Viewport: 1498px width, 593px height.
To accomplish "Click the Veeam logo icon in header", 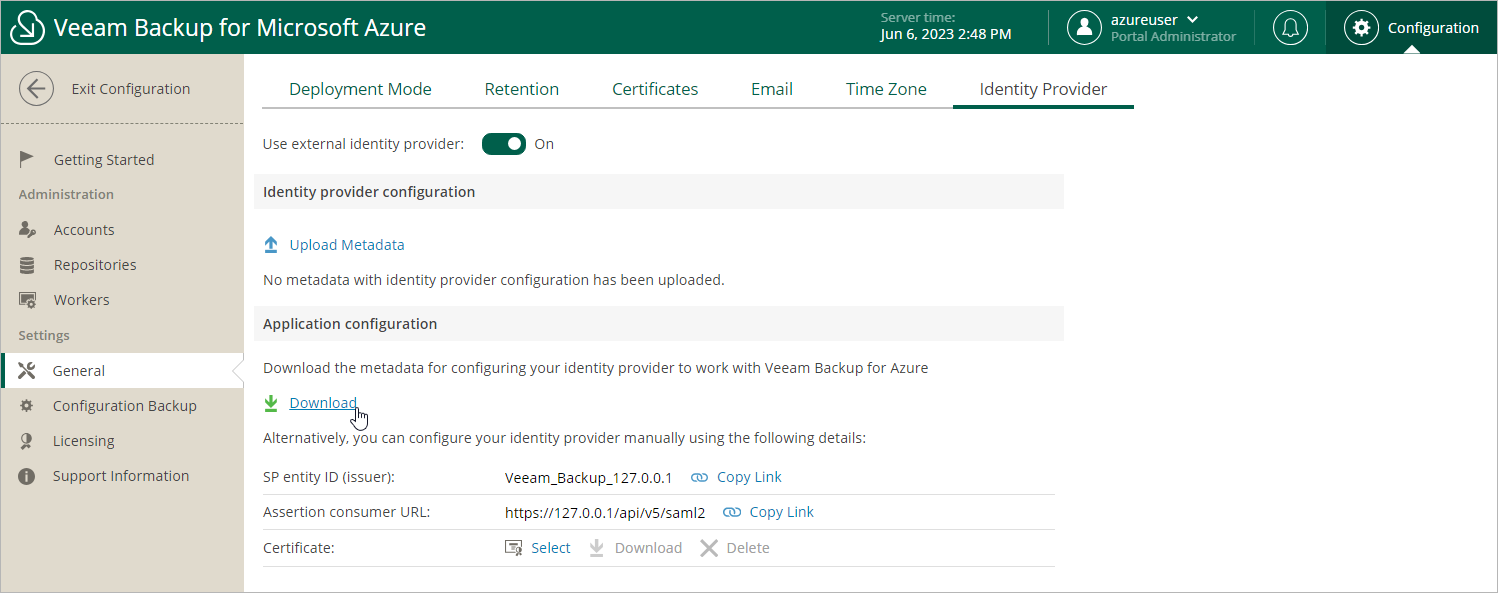I will point(27,28).
